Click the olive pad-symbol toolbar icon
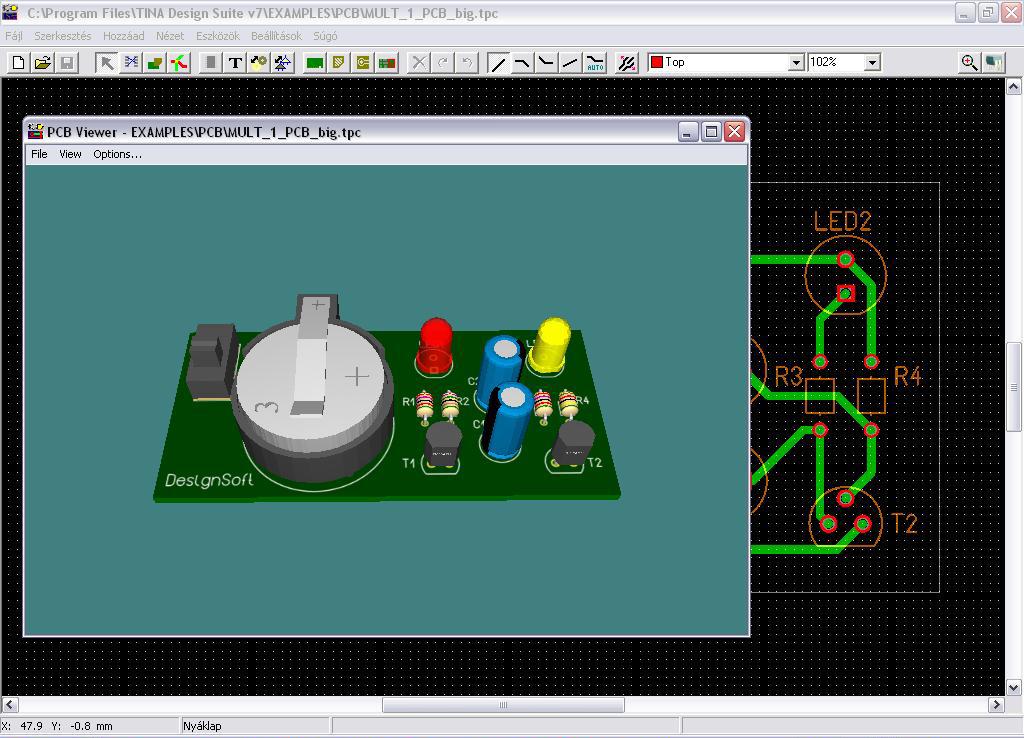Viewport: 1024px width, 738px height. click(x=363, y=63)
